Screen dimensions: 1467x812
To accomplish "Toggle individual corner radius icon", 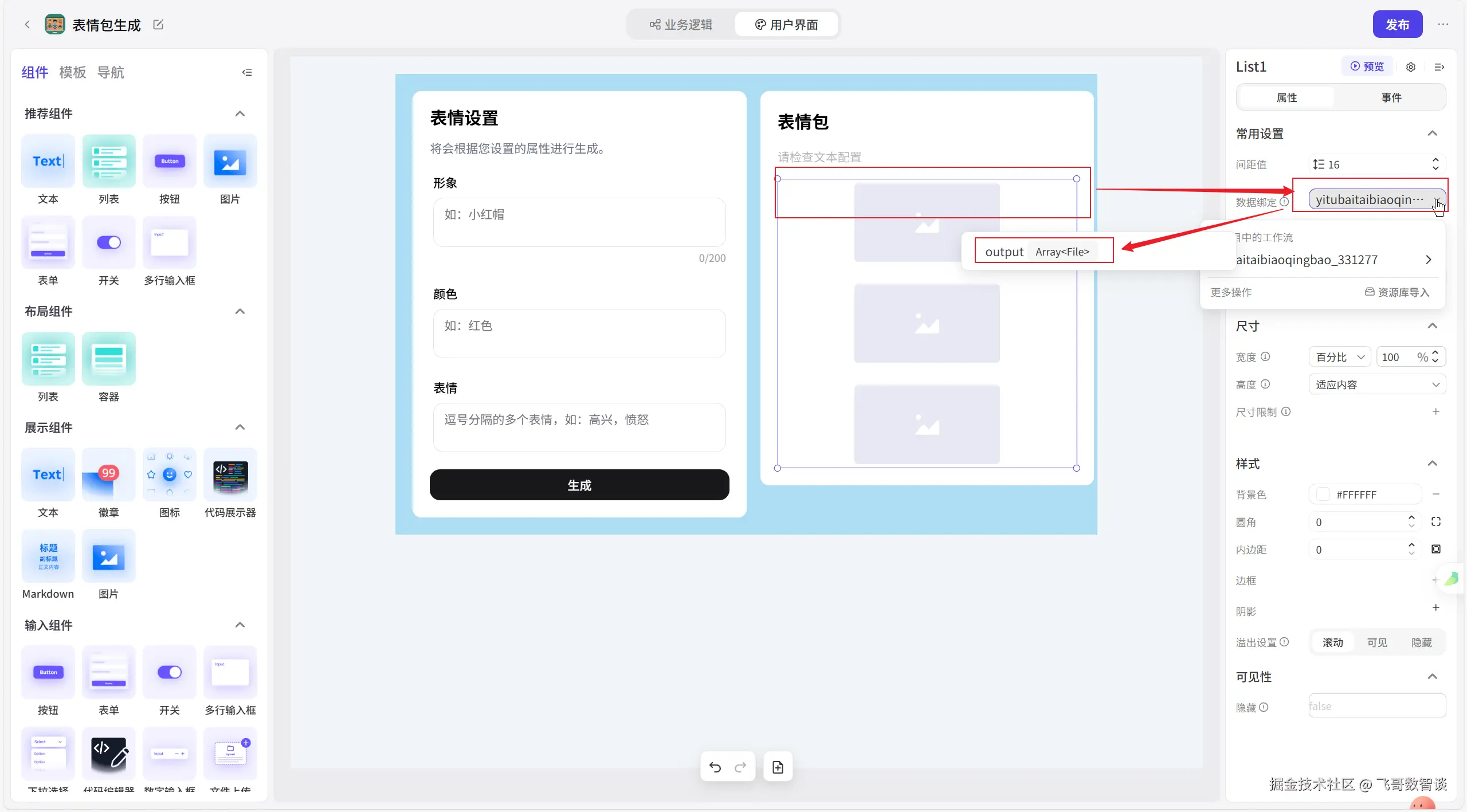I will click(1436, 522).
